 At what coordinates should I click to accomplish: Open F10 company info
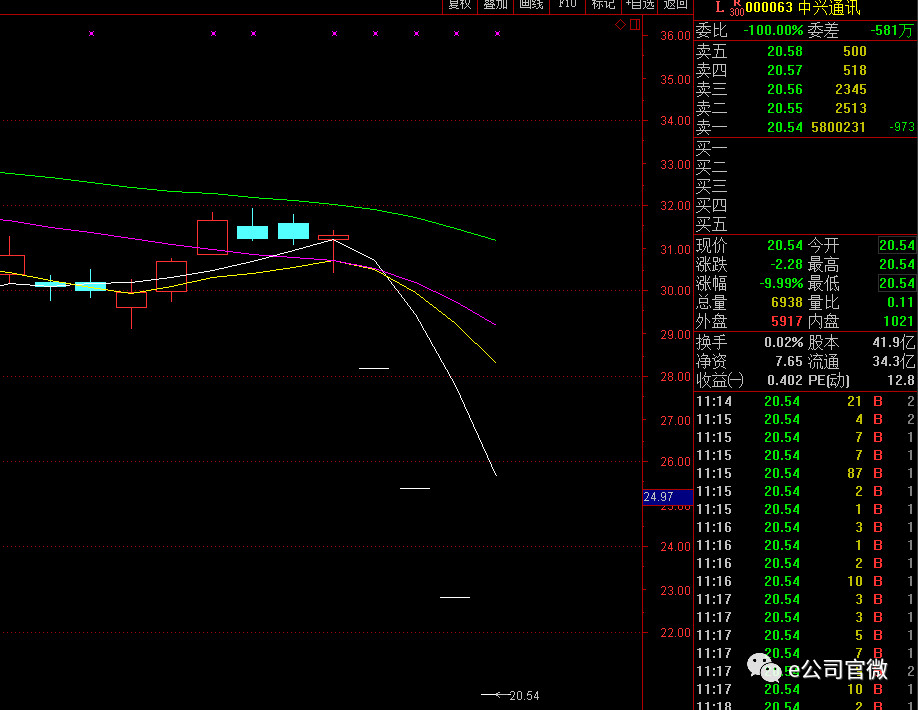567,4
